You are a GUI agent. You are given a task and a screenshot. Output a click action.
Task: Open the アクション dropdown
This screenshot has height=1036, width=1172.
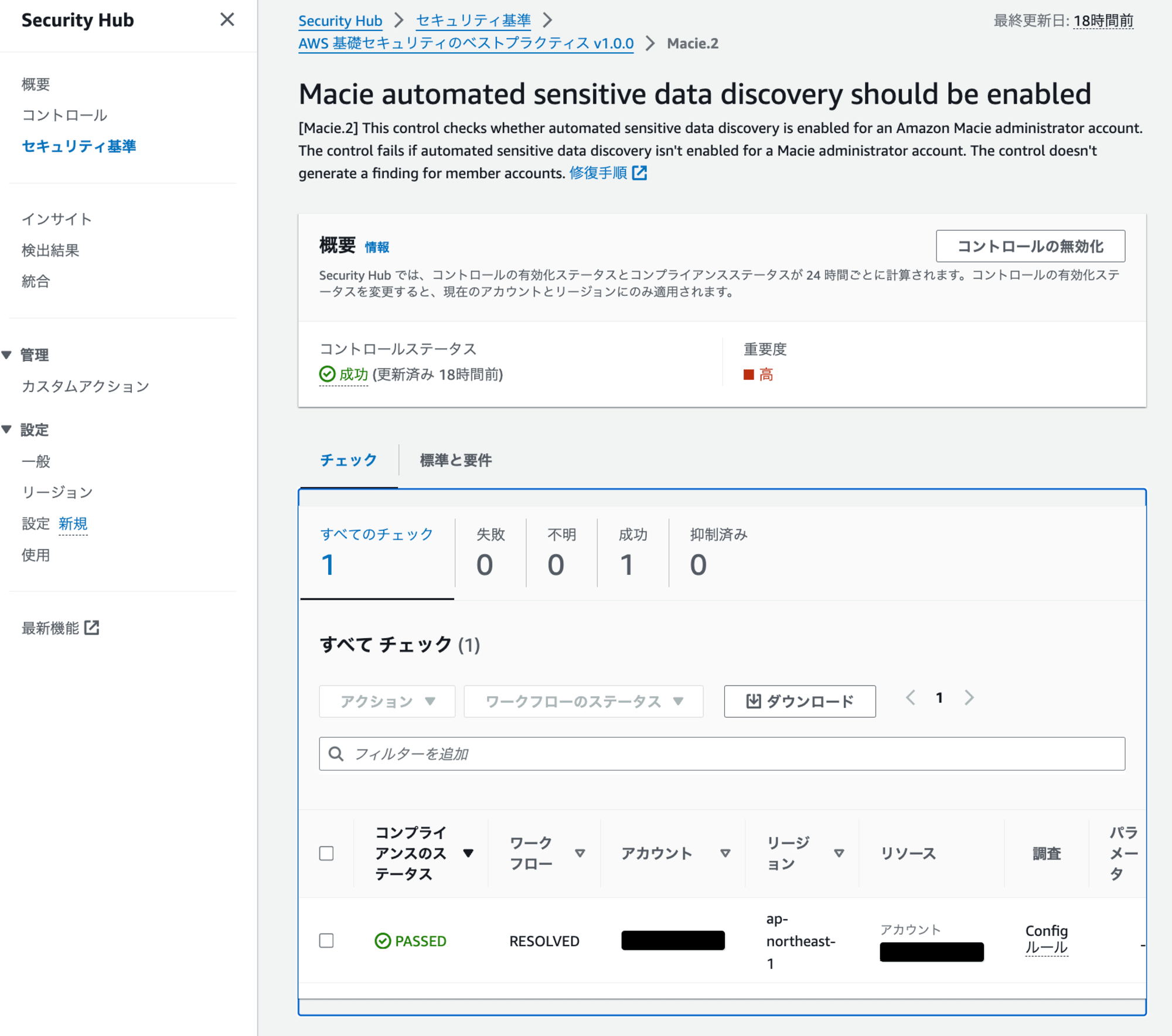(x=387, y=701)
